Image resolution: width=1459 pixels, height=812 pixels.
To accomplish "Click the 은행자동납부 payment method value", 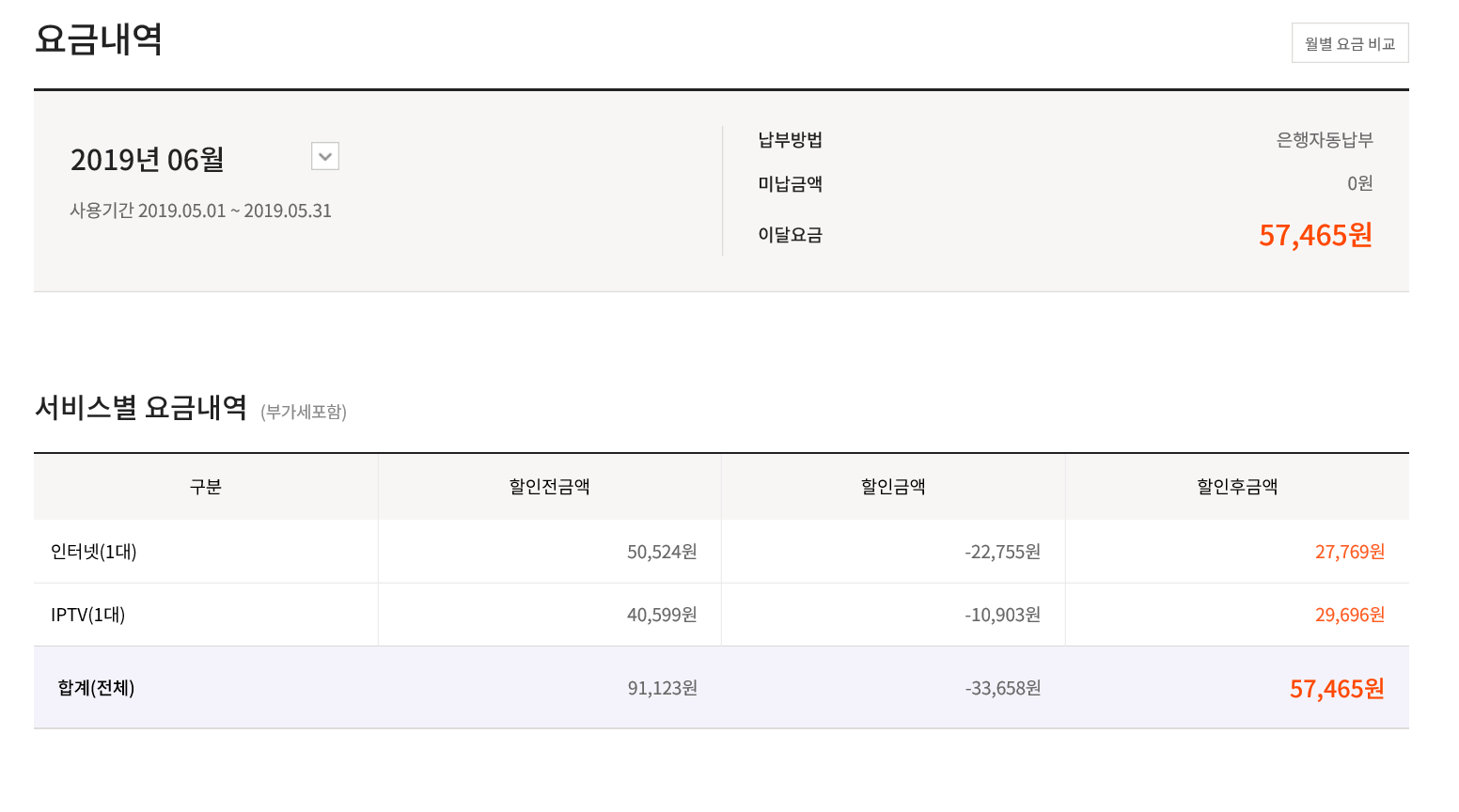I will click(x=1324, y=140).
